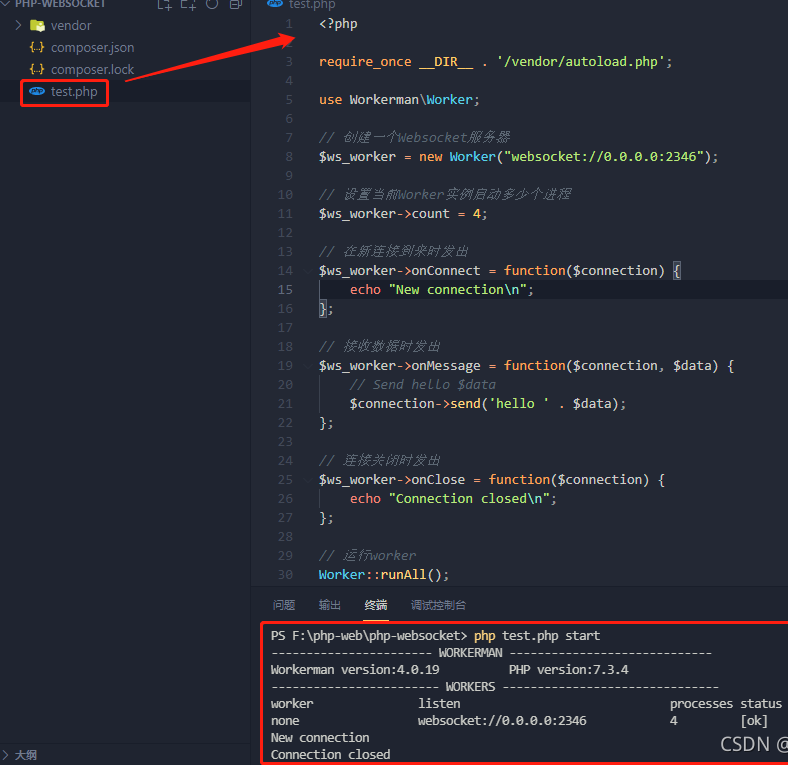Click the braces icon beside composer.json
788x765 pixels.
37,47
